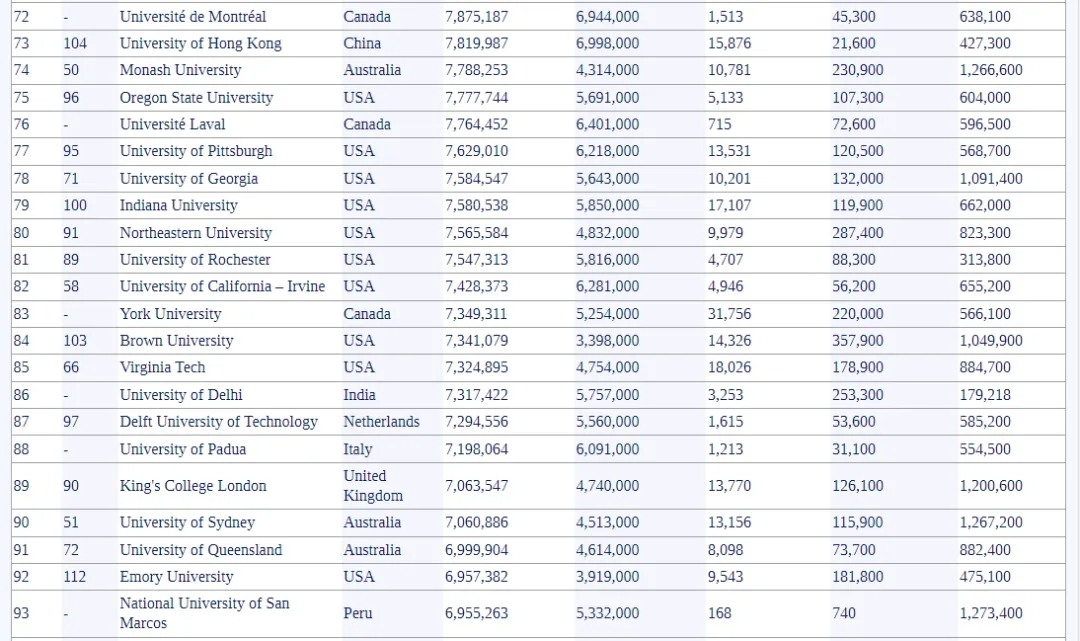
Task: Open Delft University of Technology link
Action: tap(218, 422)
